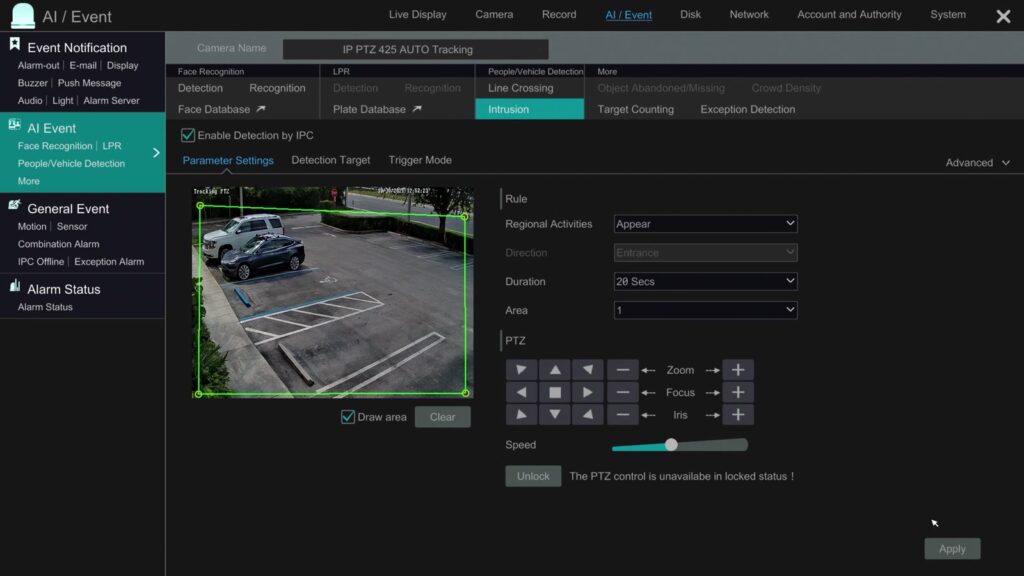The height and width of the screenshot is (576, 1024).
Task: Select Line Crossing detection
Action: (520, 88)
